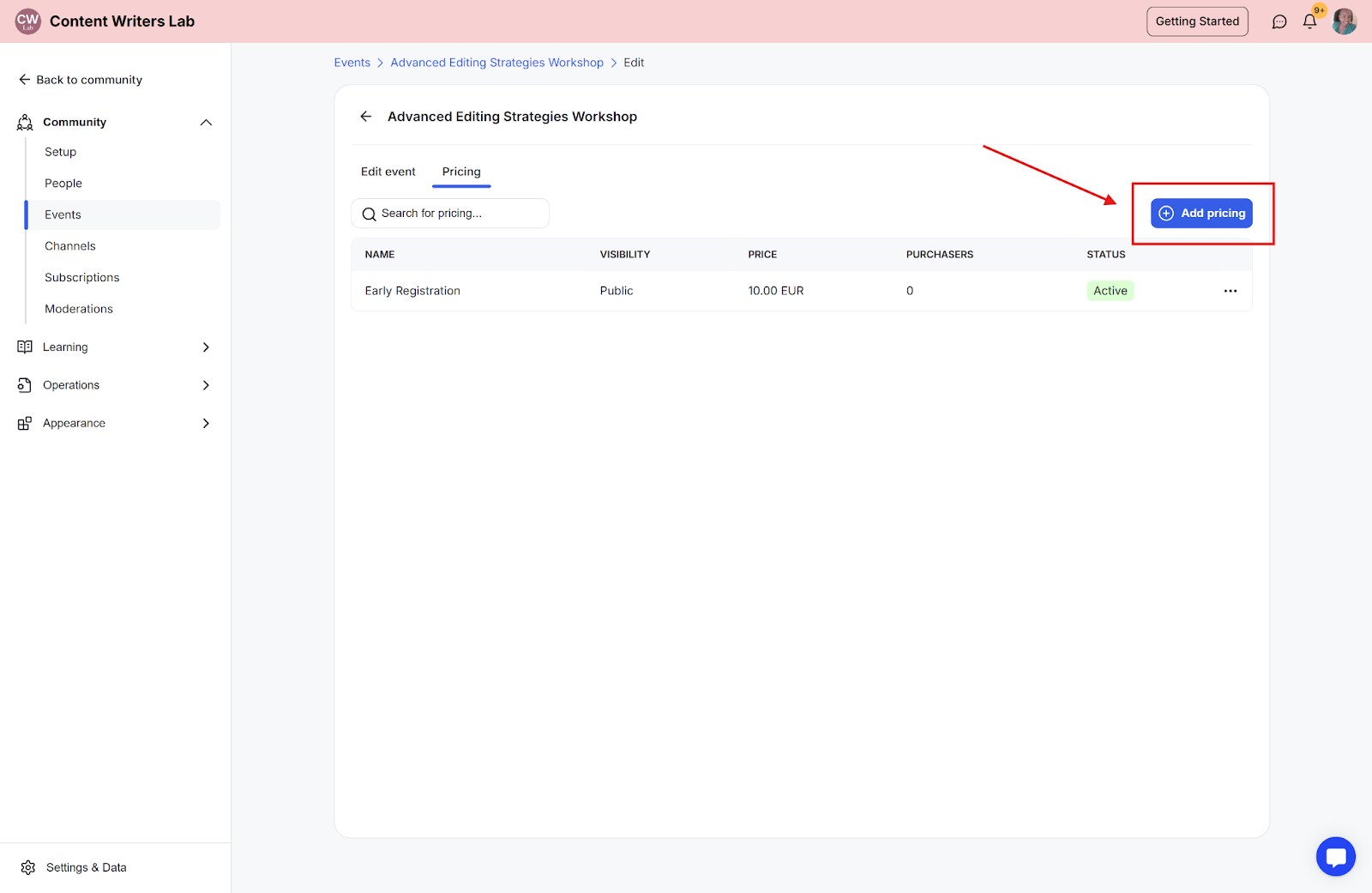Open Channels in the sidebar
Image resolution: width=1372 pixels, height=893 pixels.
(x=70, y=246)
